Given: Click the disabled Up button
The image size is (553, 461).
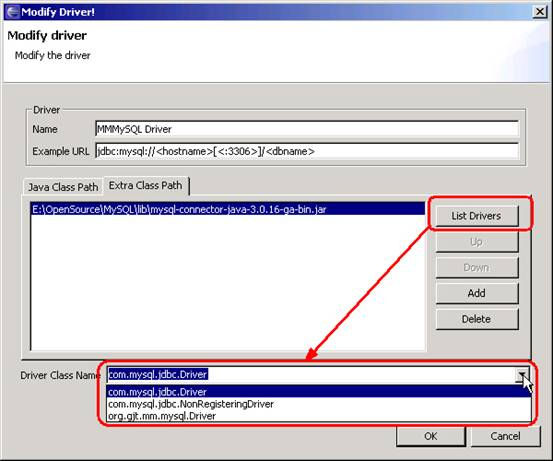Looking at the screenshot, I should pyautogui.click(x=477, y=242).
